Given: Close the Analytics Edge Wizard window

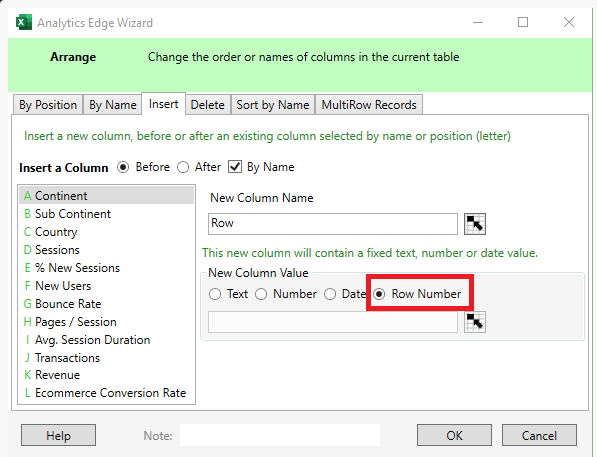Looking at the screenshot, I should (569, 22).
